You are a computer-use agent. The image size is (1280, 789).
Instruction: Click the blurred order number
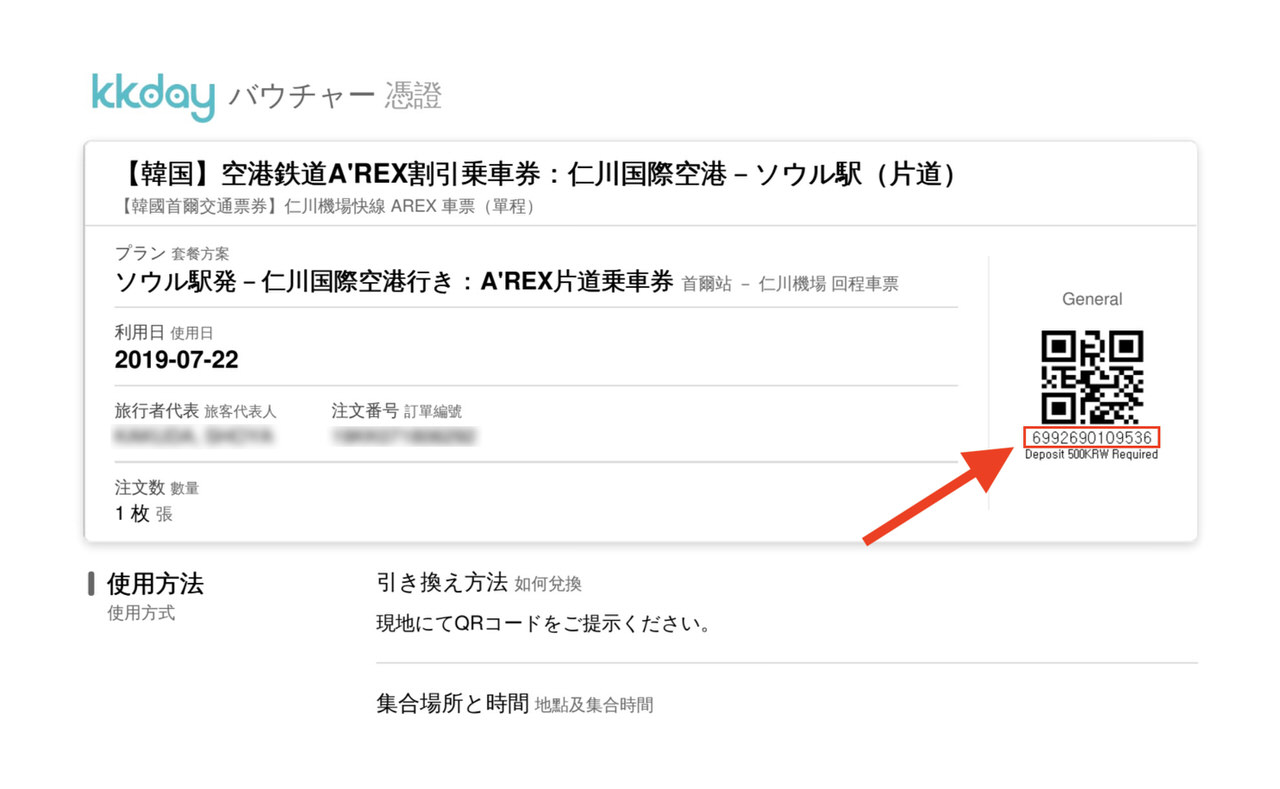tap(405, 437)
